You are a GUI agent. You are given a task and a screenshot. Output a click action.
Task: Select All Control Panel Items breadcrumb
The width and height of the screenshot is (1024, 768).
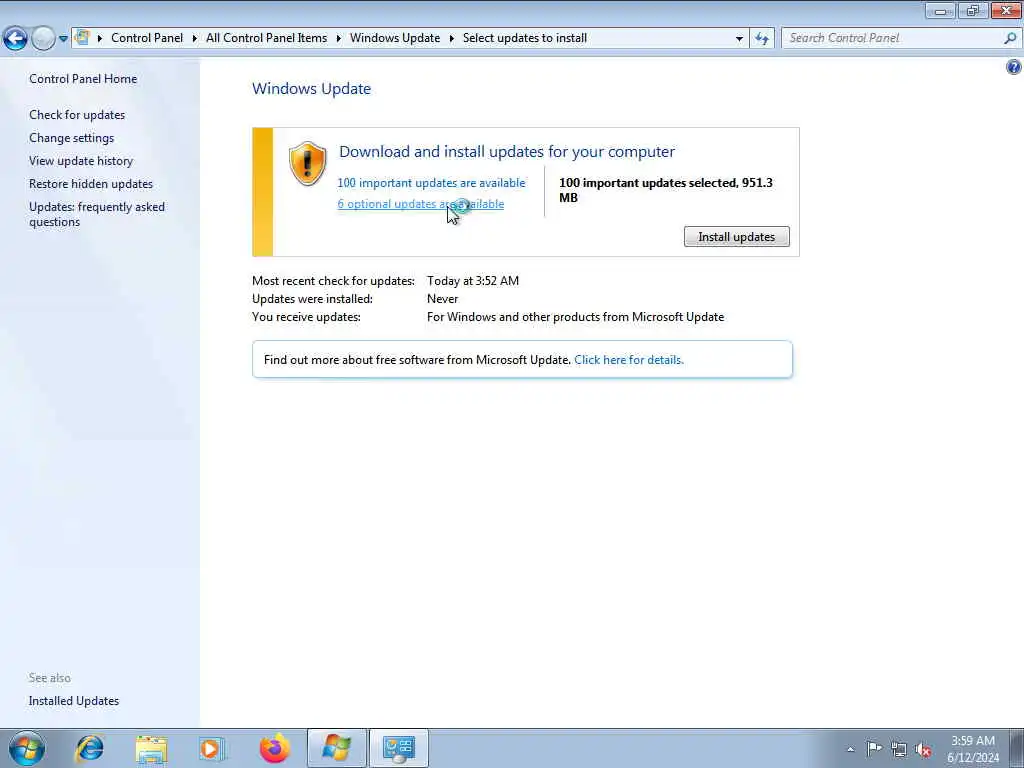(x=266, y=38)
